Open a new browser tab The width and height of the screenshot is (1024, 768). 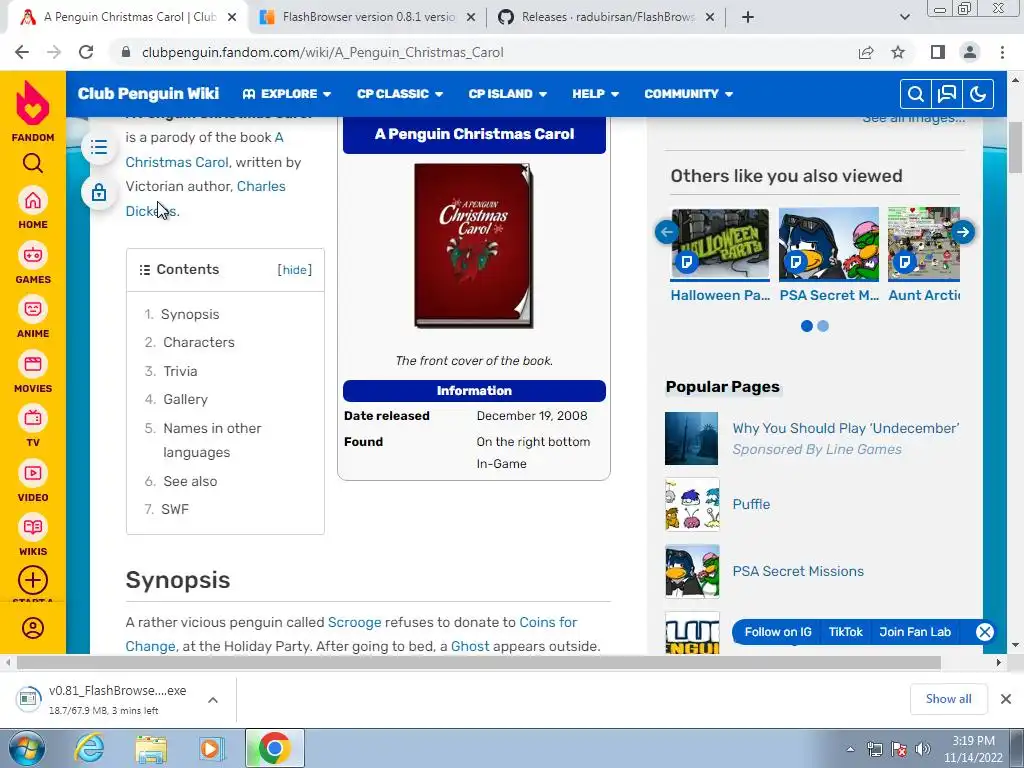tap(748, 17)
